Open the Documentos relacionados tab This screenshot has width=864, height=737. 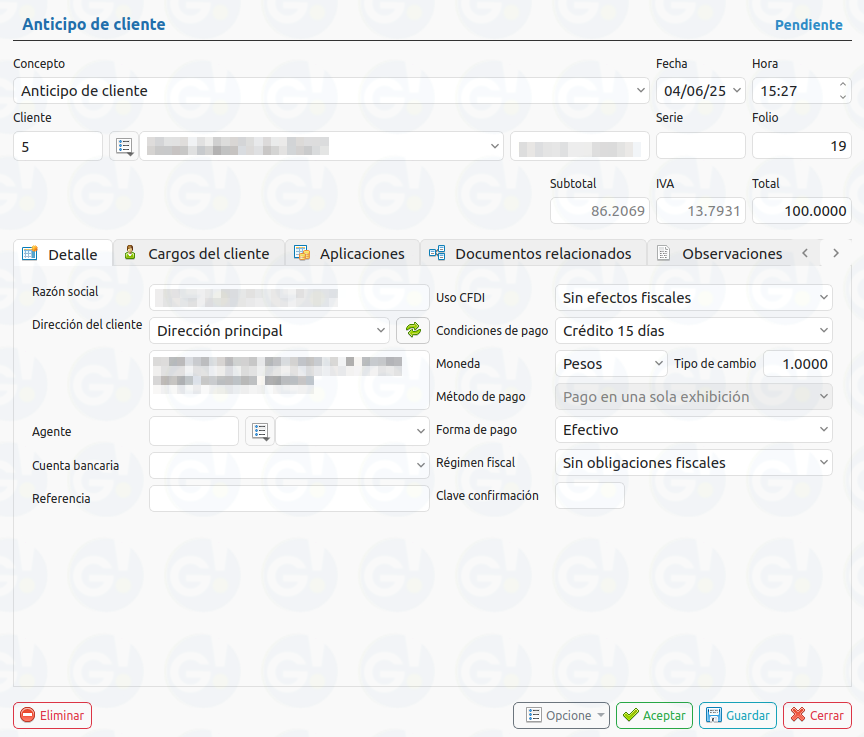pos(533,253)
